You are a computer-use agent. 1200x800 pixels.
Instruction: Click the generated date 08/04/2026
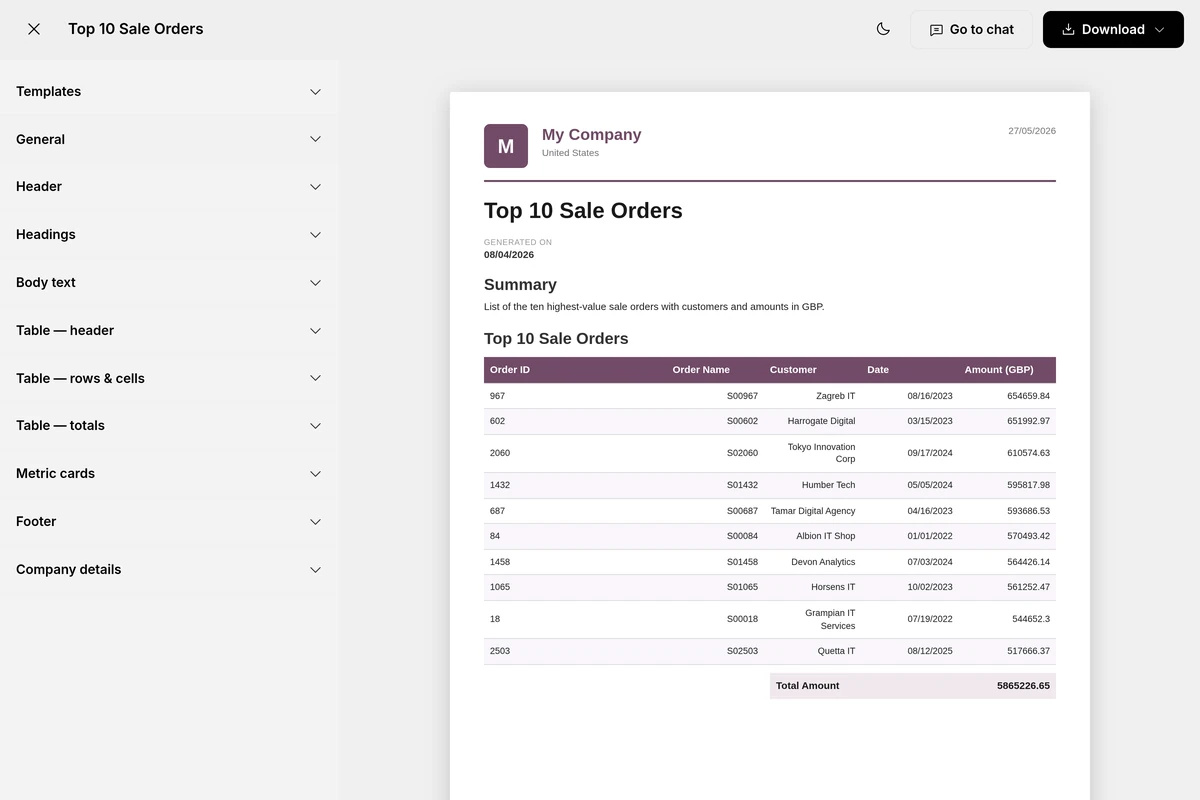(509, 254)
